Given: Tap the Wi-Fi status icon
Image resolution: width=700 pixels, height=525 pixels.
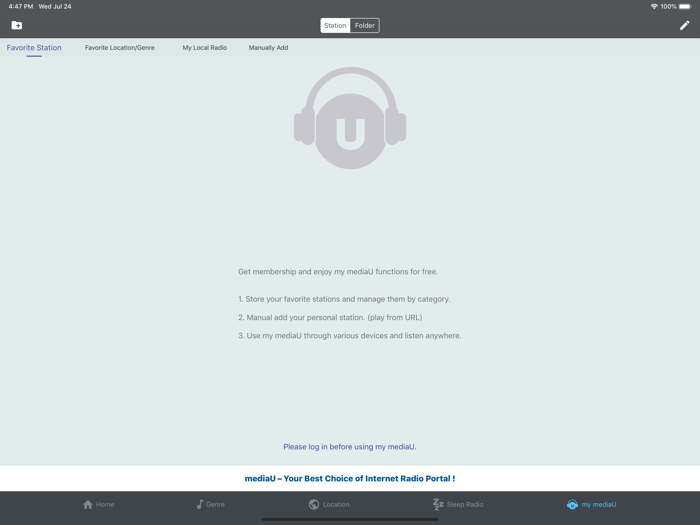Looking at the screenshot, I should coord(654,6).
